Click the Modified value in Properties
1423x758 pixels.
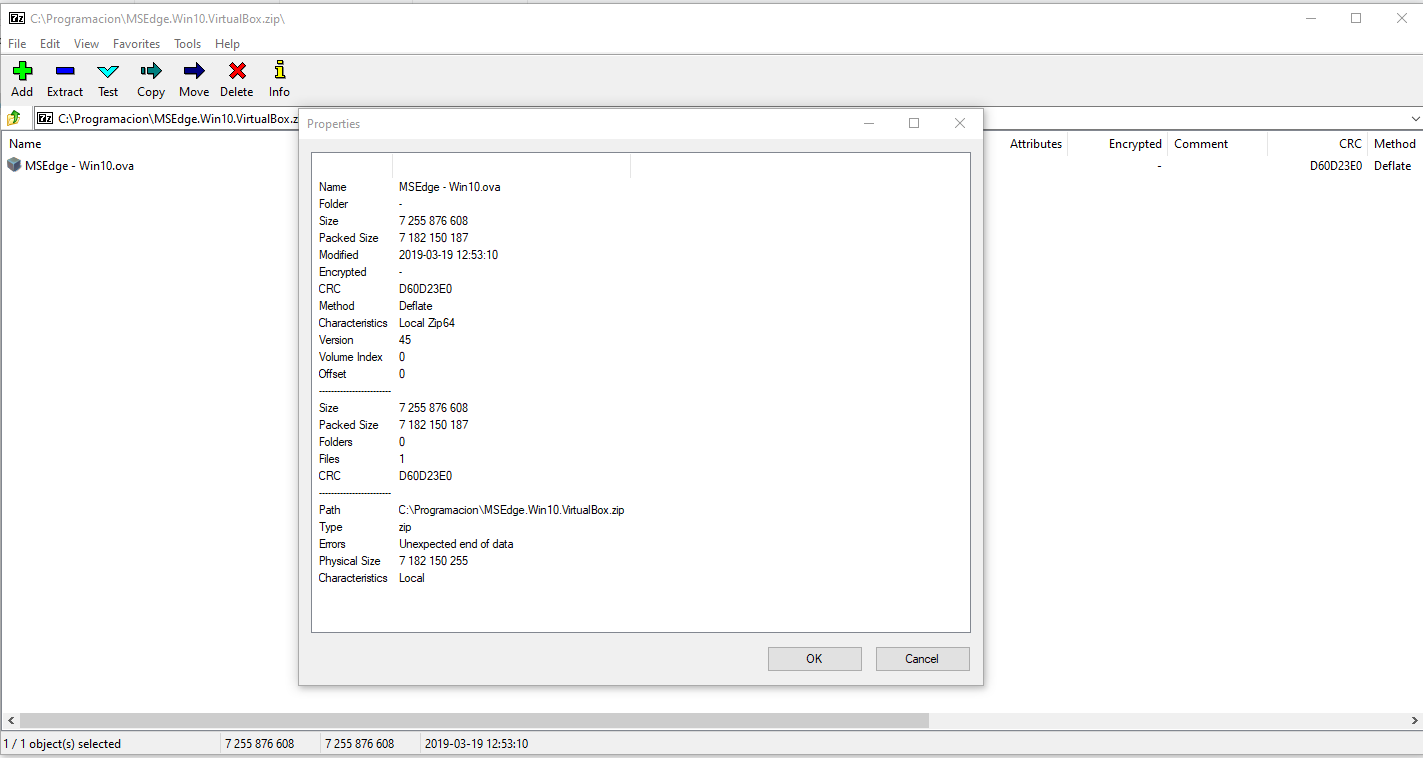point(448,255)
